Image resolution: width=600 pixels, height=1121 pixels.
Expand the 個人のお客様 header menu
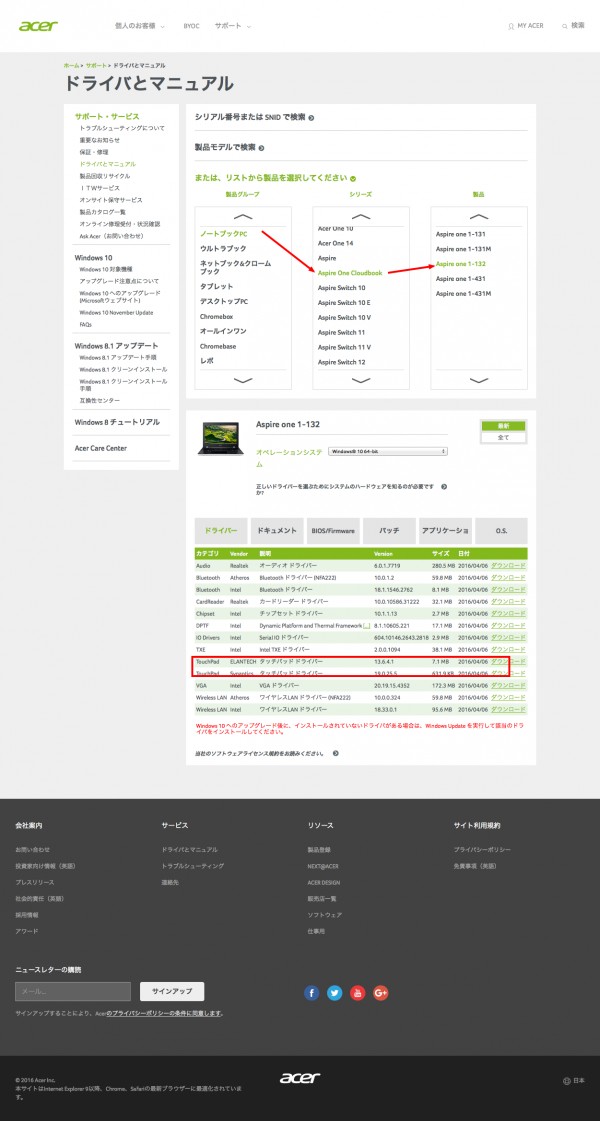(140, 26)
